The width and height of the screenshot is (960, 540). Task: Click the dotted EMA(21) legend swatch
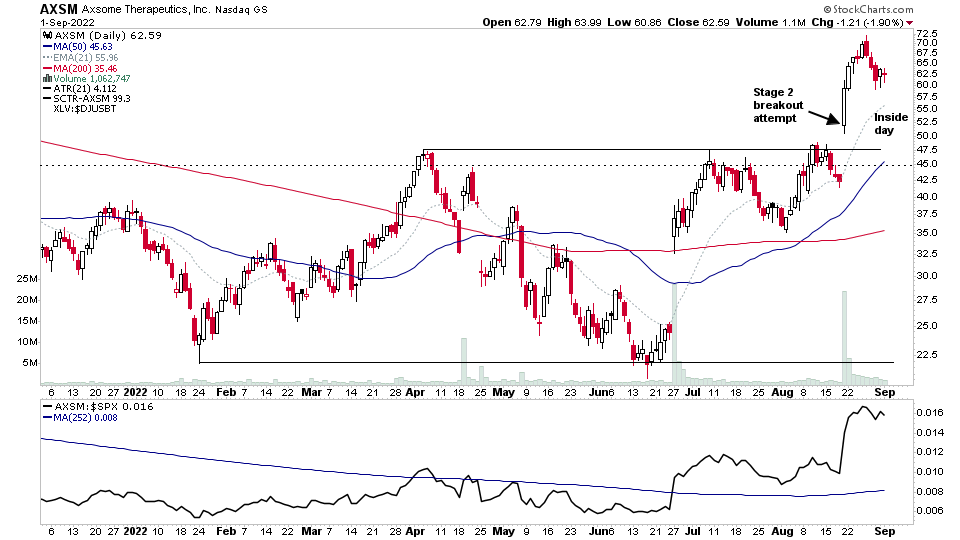pyautogui.click(x=47, y=58)
